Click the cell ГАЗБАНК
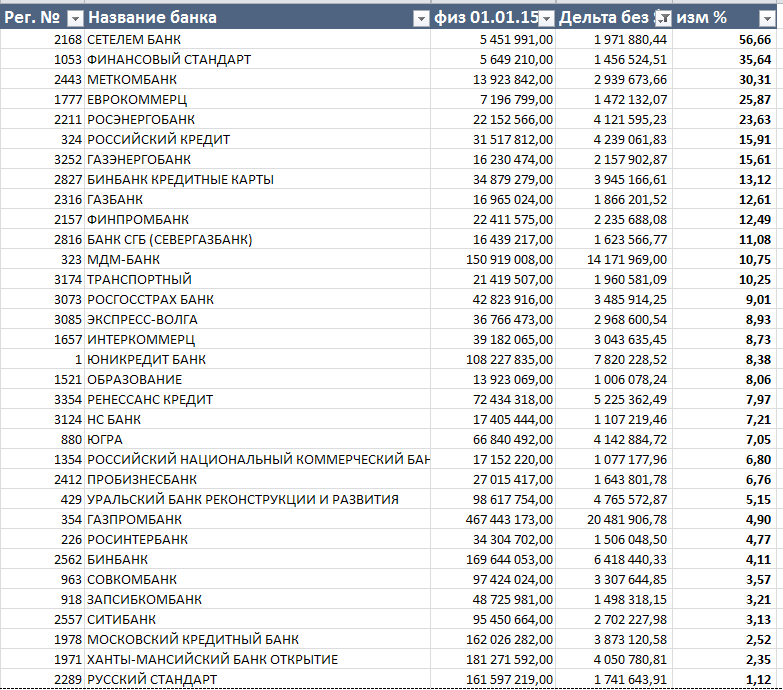783x690 pixels. (x=257, y=199)
